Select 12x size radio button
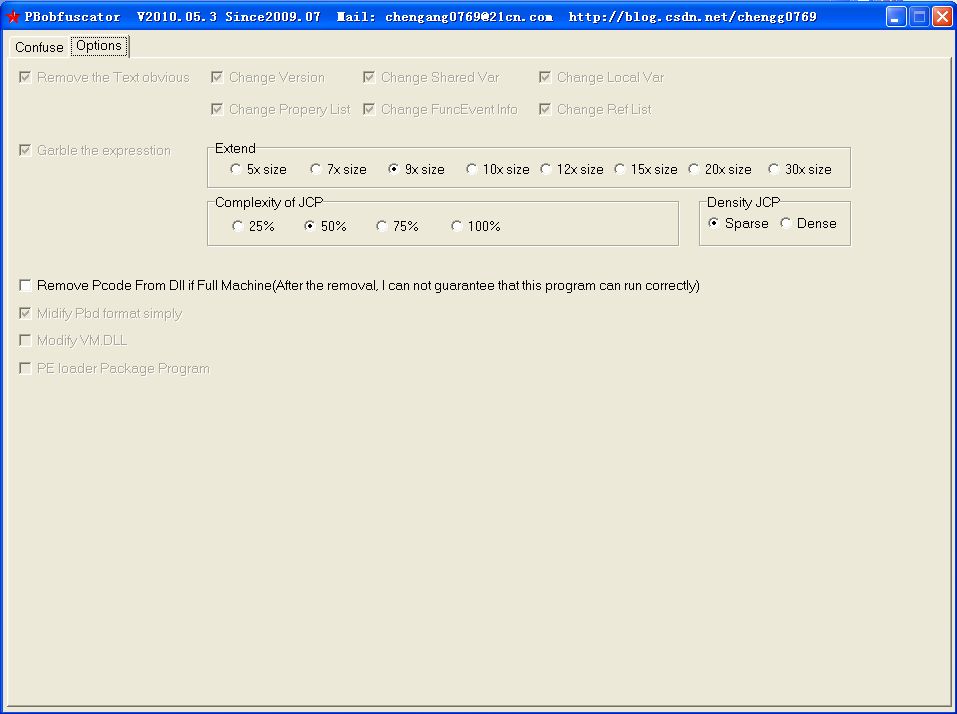 tap(546, 169)
